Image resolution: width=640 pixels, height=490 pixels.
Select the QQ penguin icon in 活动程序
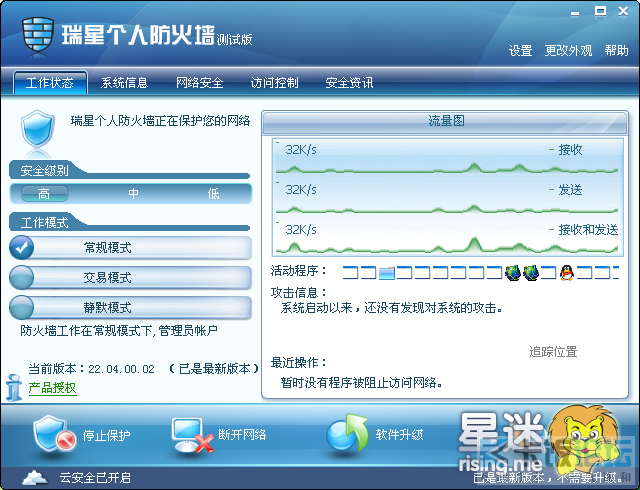coord(567,272)
